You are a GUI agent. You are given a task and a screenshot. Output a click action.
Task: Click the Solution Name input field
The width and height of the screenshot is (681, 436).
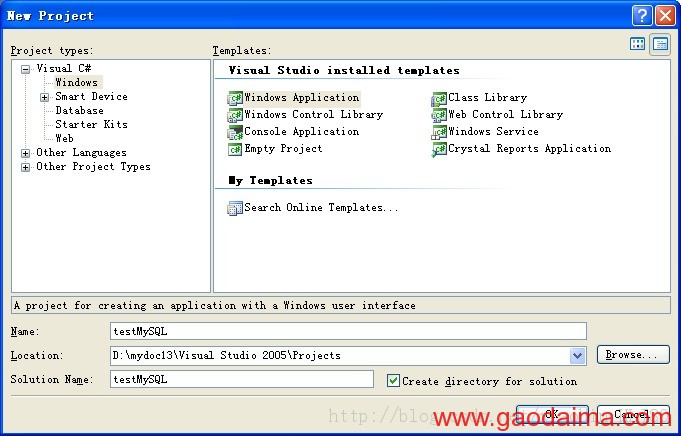click(x=242, y=379)
